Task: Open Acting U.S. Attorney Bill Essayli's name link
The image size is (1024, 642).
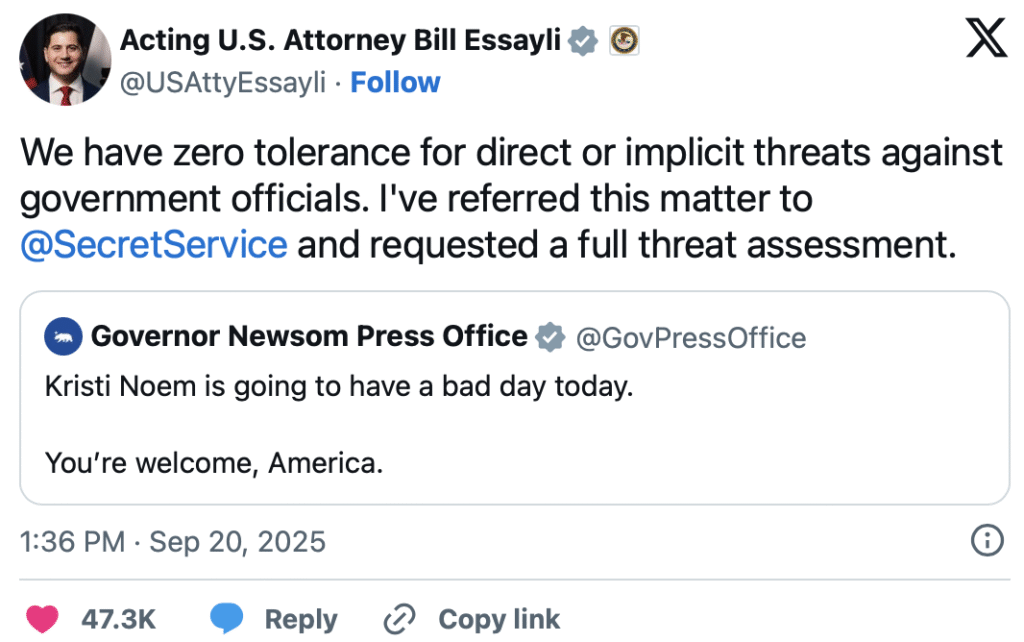Action: click(340, 42)
